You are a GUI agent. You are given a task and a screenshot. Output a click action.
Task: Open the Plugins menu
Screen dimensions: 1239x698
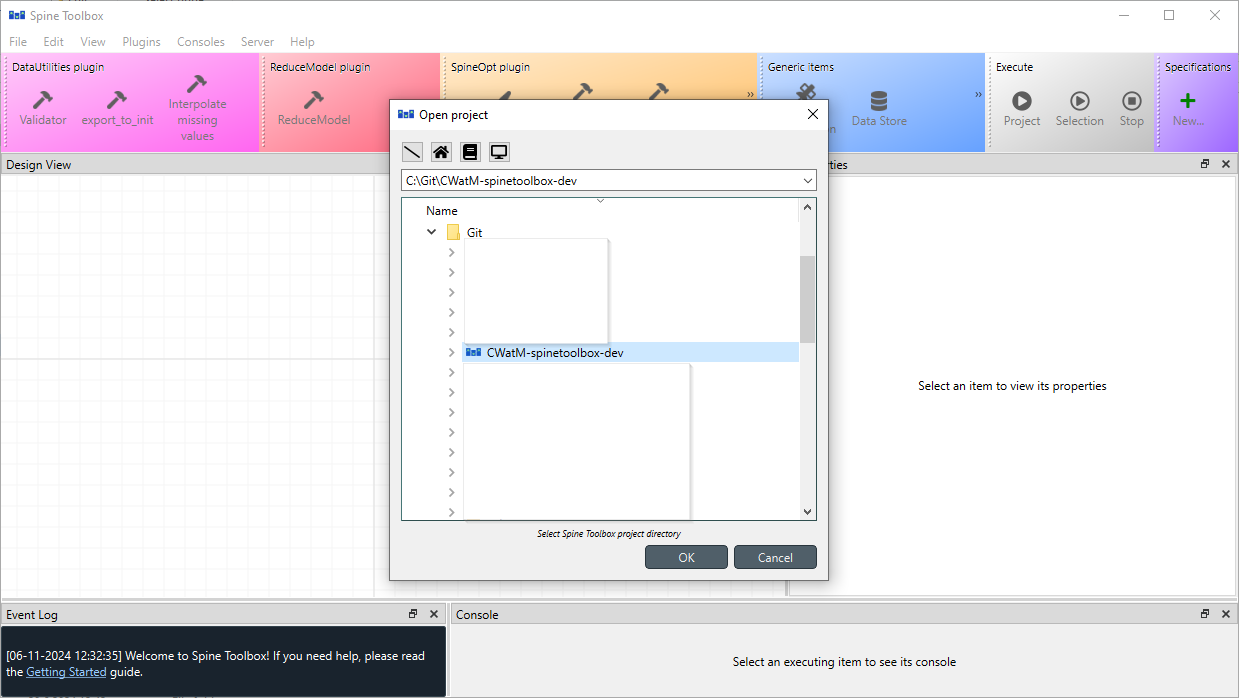[141, 42]
